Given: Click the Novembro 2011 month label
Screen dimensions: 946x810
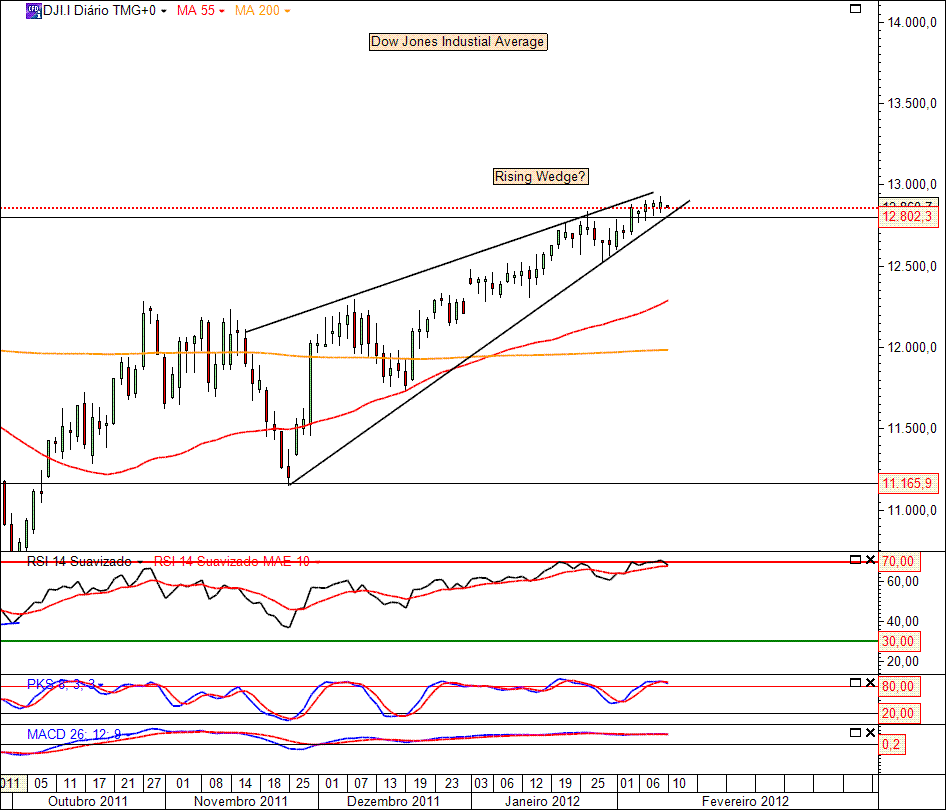Looking at the screenshot, I should [x=241, y=802].
